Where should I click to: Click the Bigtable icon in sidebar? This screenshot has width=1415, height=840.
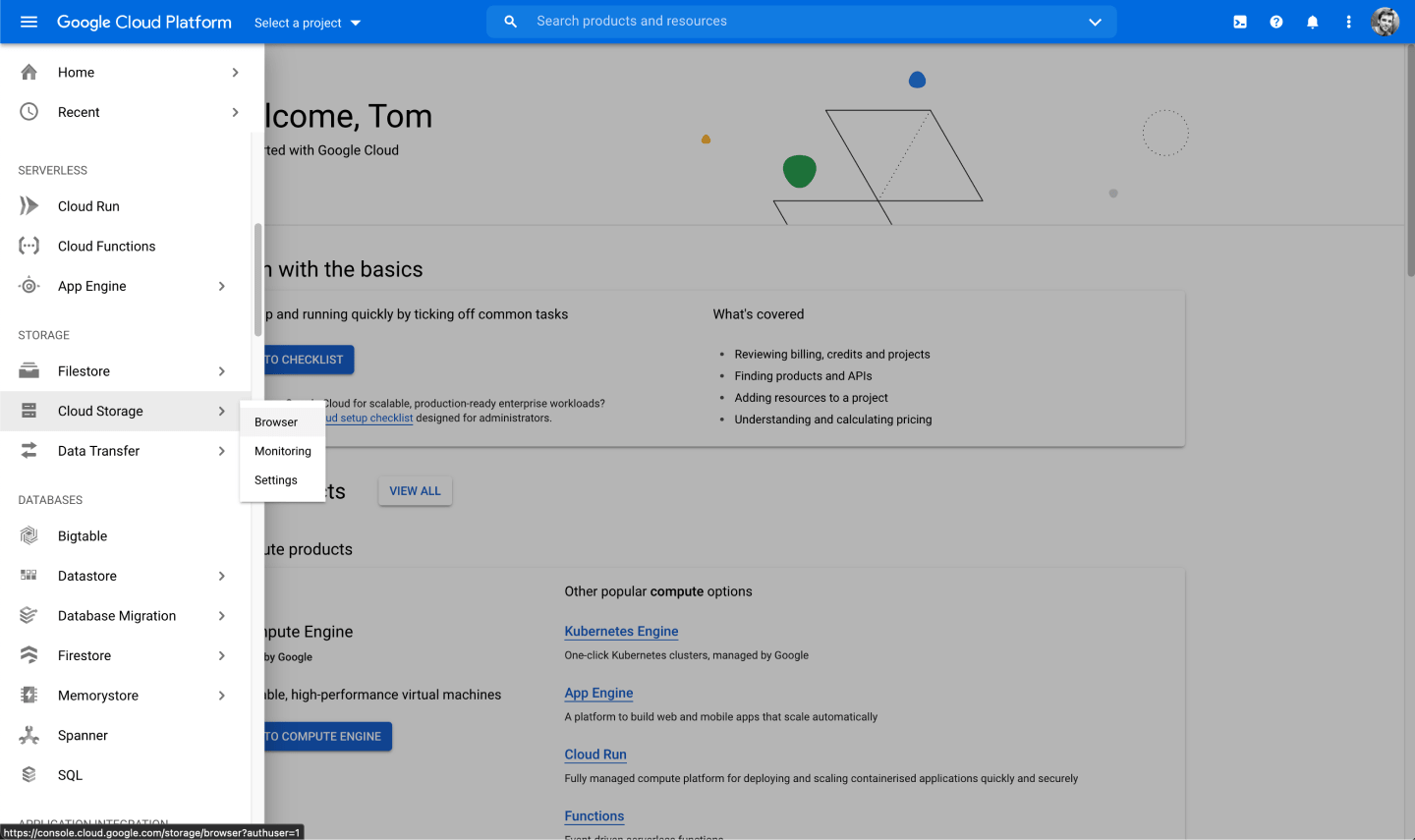[29, 536]
